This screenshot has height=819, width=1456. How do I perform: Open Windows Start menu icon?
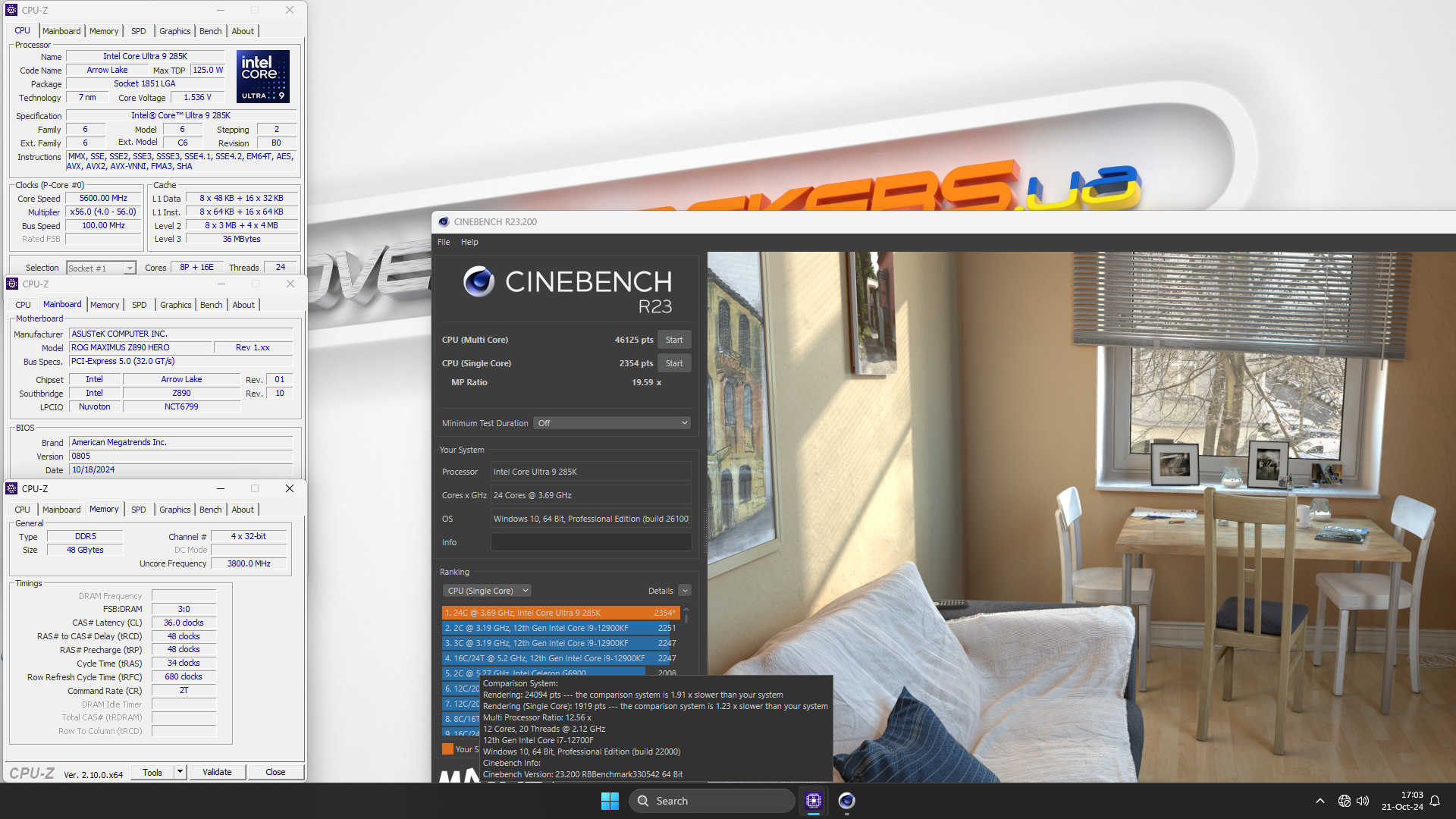(x=610, y=801)
